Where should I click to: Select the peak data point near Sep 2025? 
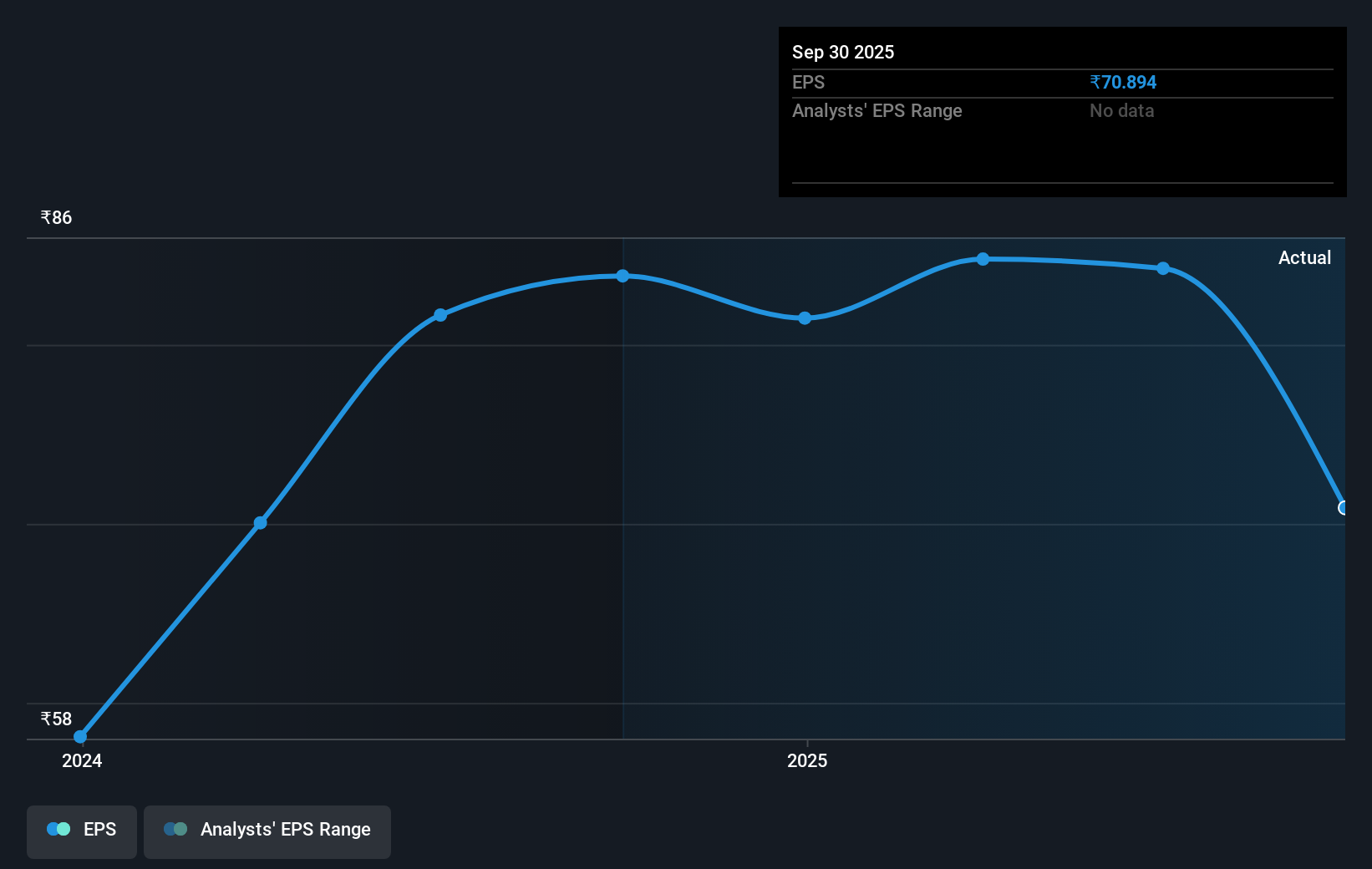[983, 259]
